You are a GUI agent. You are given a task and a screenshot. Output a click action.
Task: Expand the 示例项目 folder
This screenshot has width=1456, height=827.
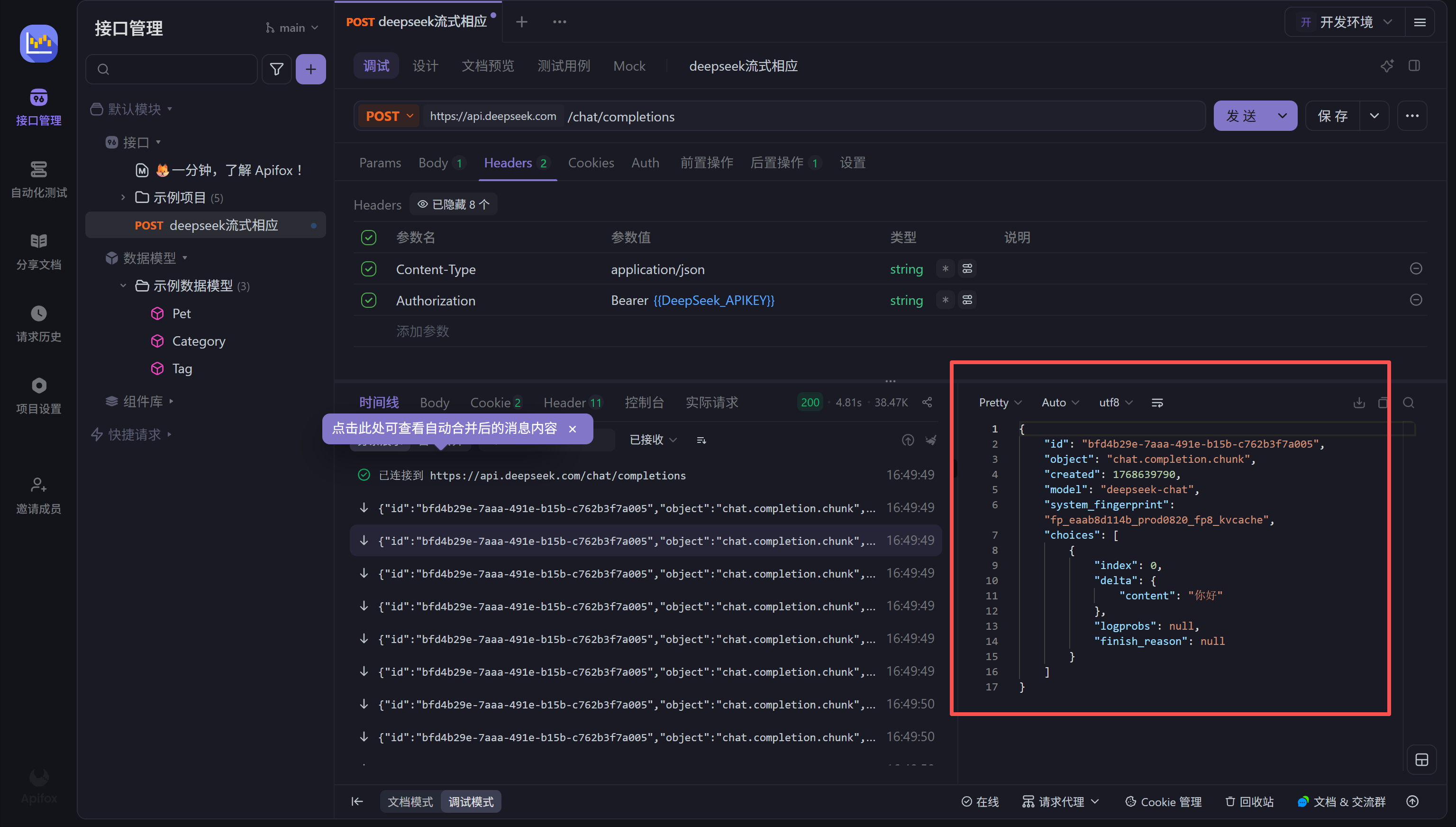point(123,198)
